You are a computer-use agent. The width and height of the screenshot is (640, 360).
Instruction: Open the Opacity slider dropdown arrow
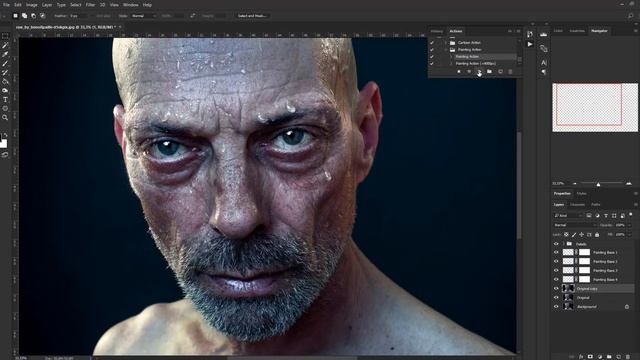629,225
